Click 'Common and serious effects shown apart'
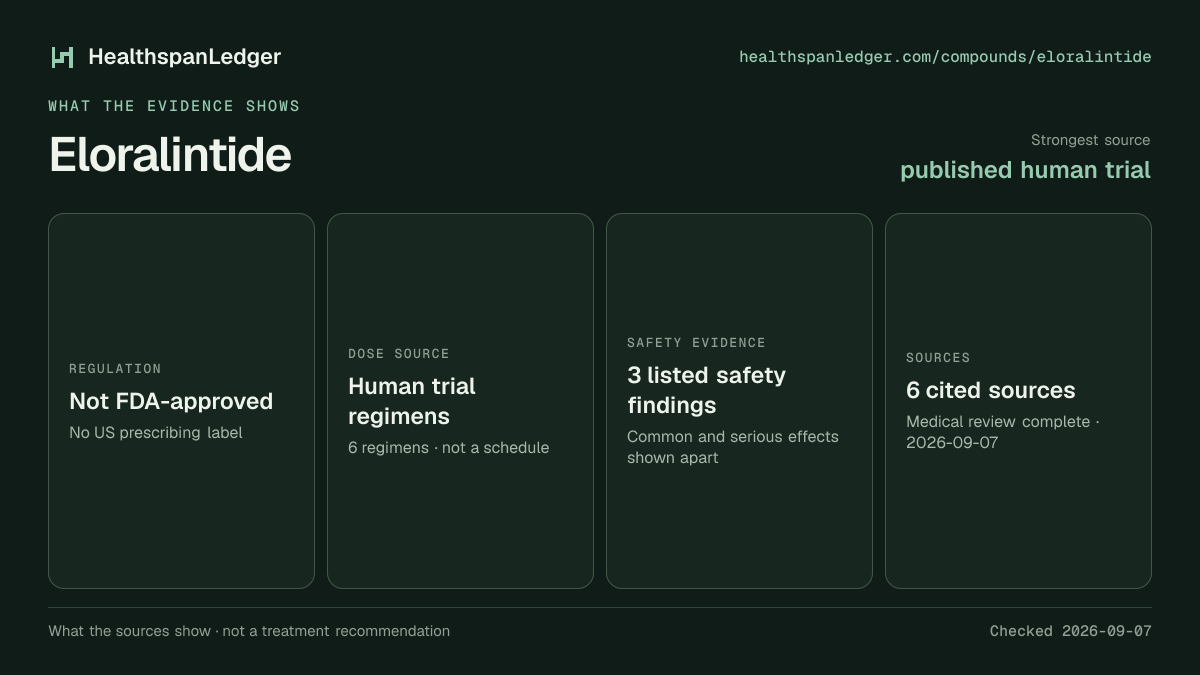1200x675 pixels. coord(733,447)
